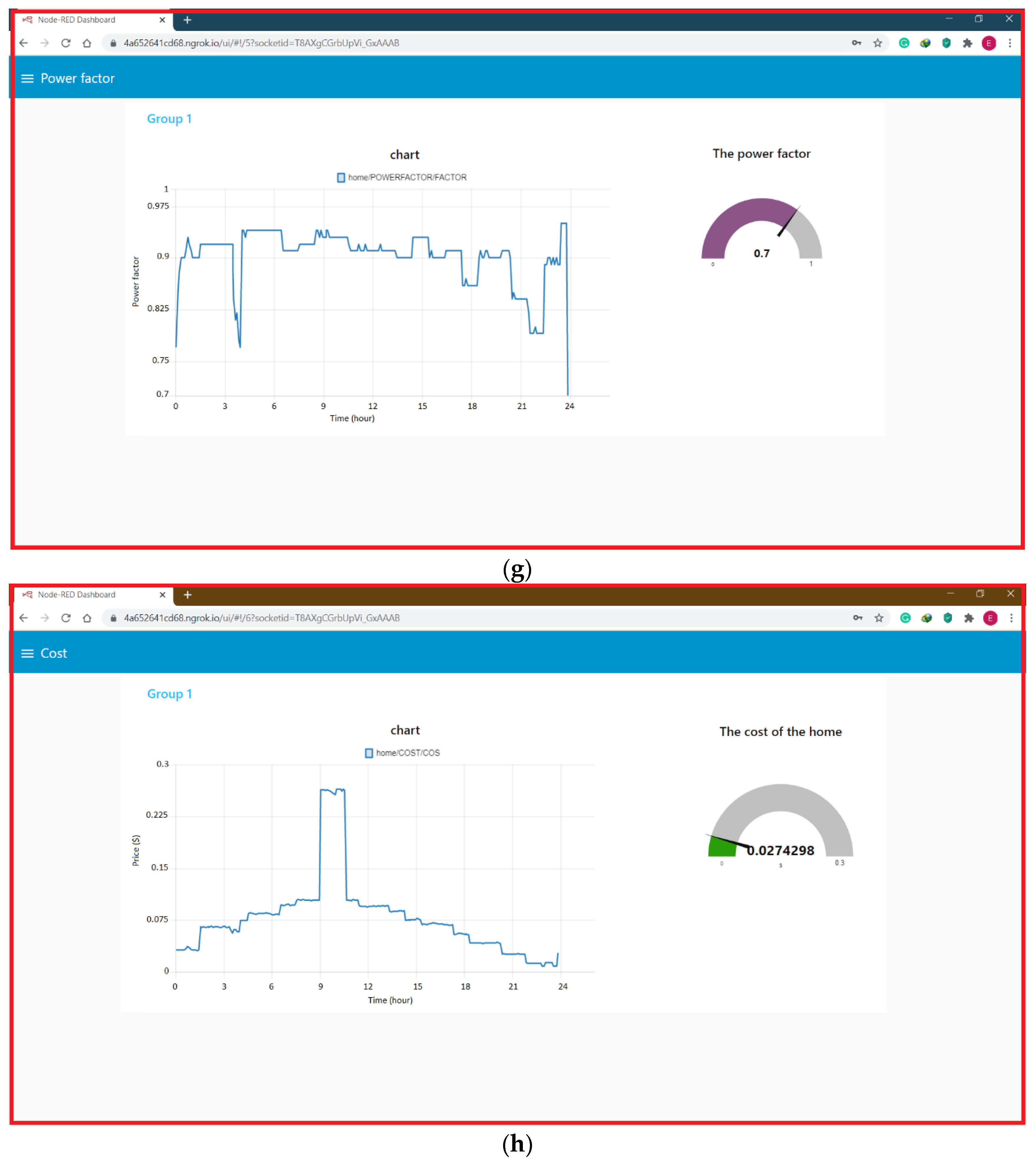Select the Node-RED Dashboard tab in Cost window
The image size is (1036, 1163).
point(77,595)
